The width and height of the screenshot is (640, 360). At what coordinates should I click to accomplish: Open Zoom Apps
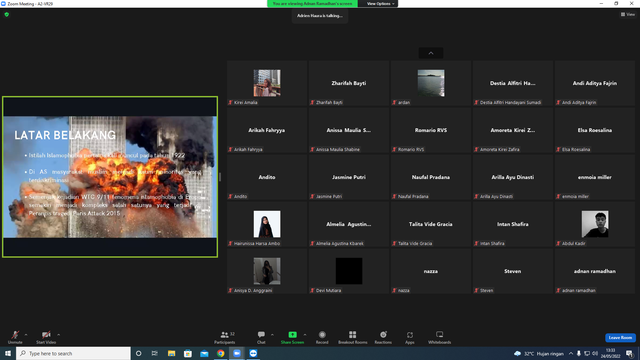pos(410,337)
